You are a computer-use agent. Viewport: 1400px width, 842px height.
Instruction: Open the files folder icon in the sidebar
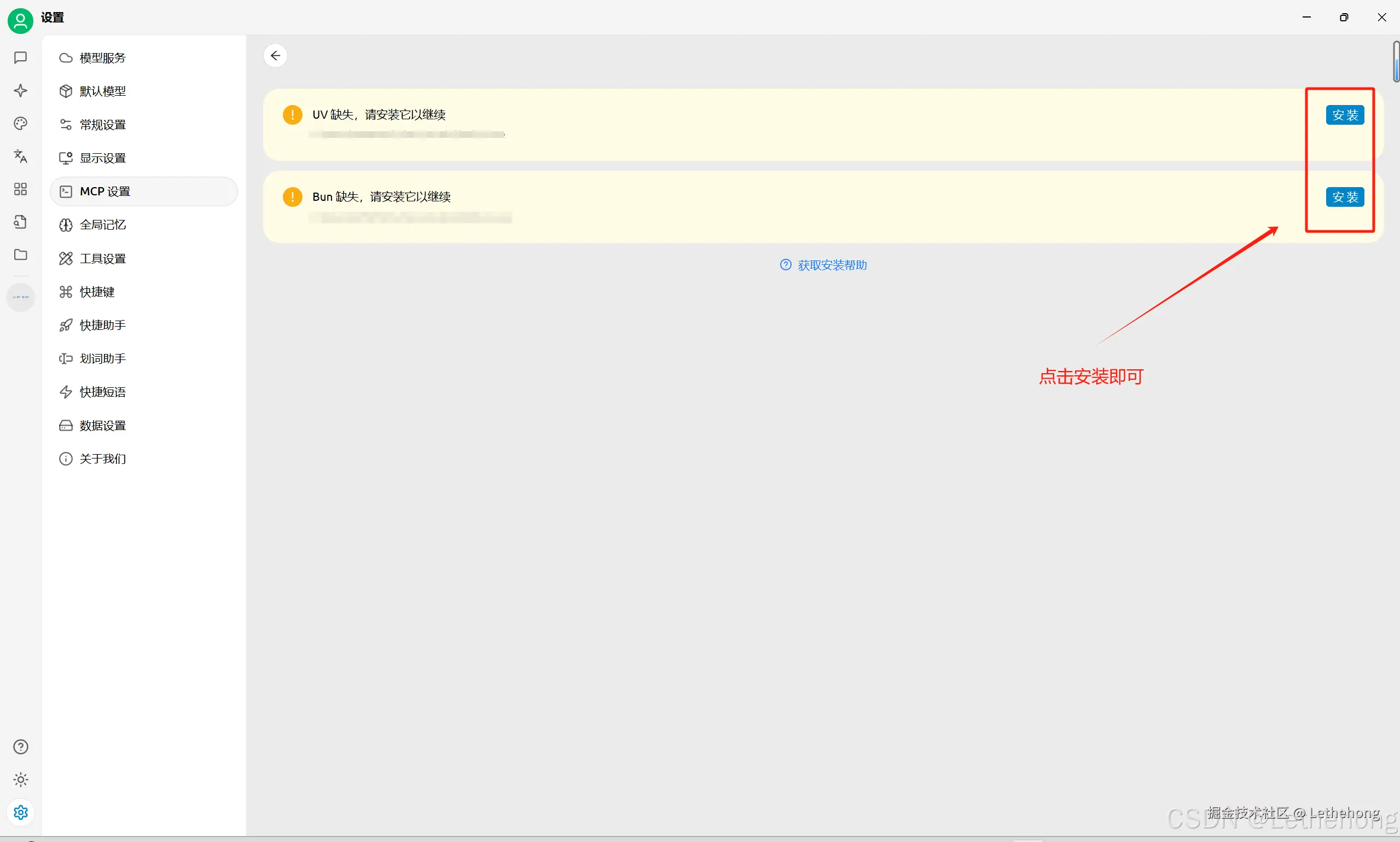coord(20,255)
